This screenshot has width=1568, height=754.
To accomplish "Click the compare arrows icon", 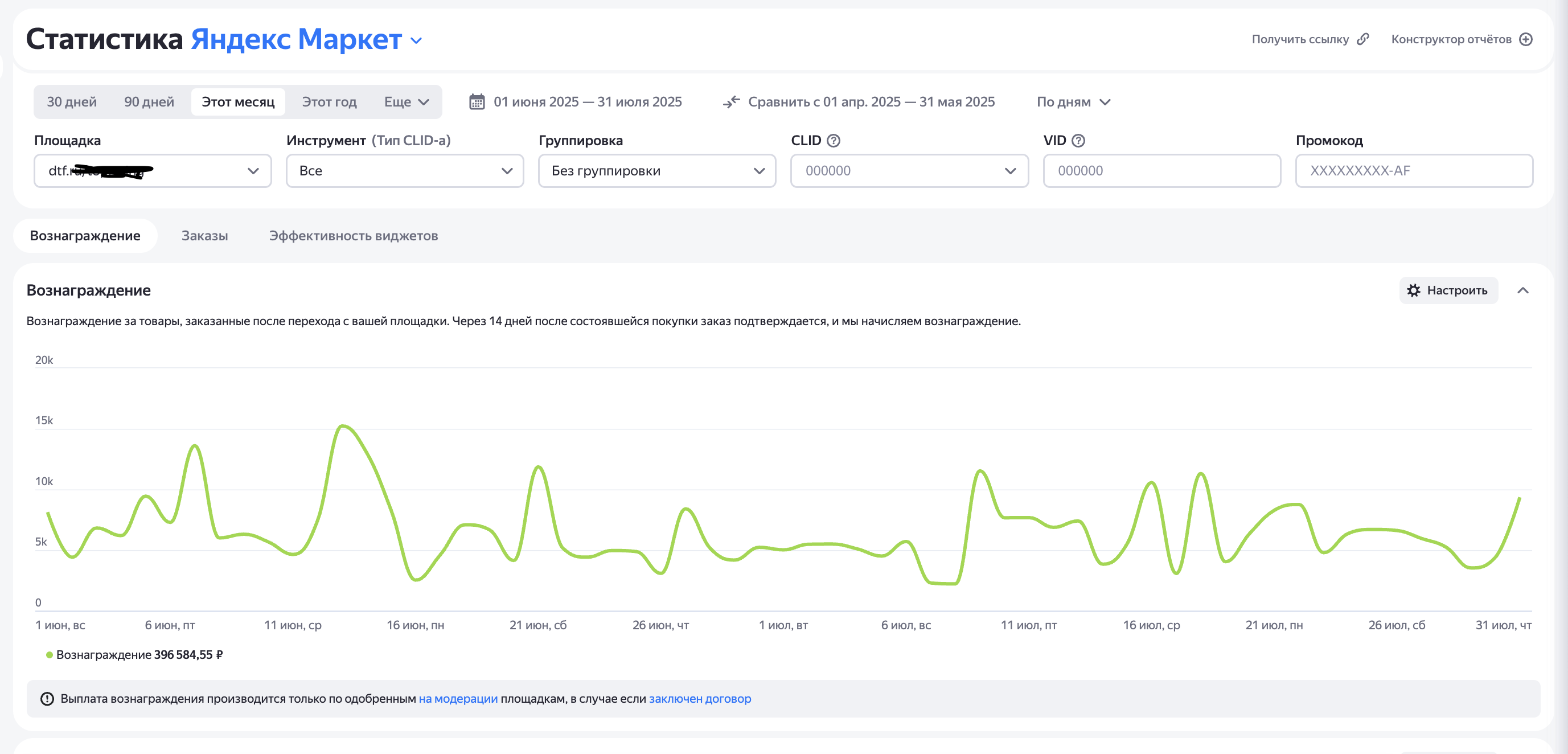I will pos(732,102).
